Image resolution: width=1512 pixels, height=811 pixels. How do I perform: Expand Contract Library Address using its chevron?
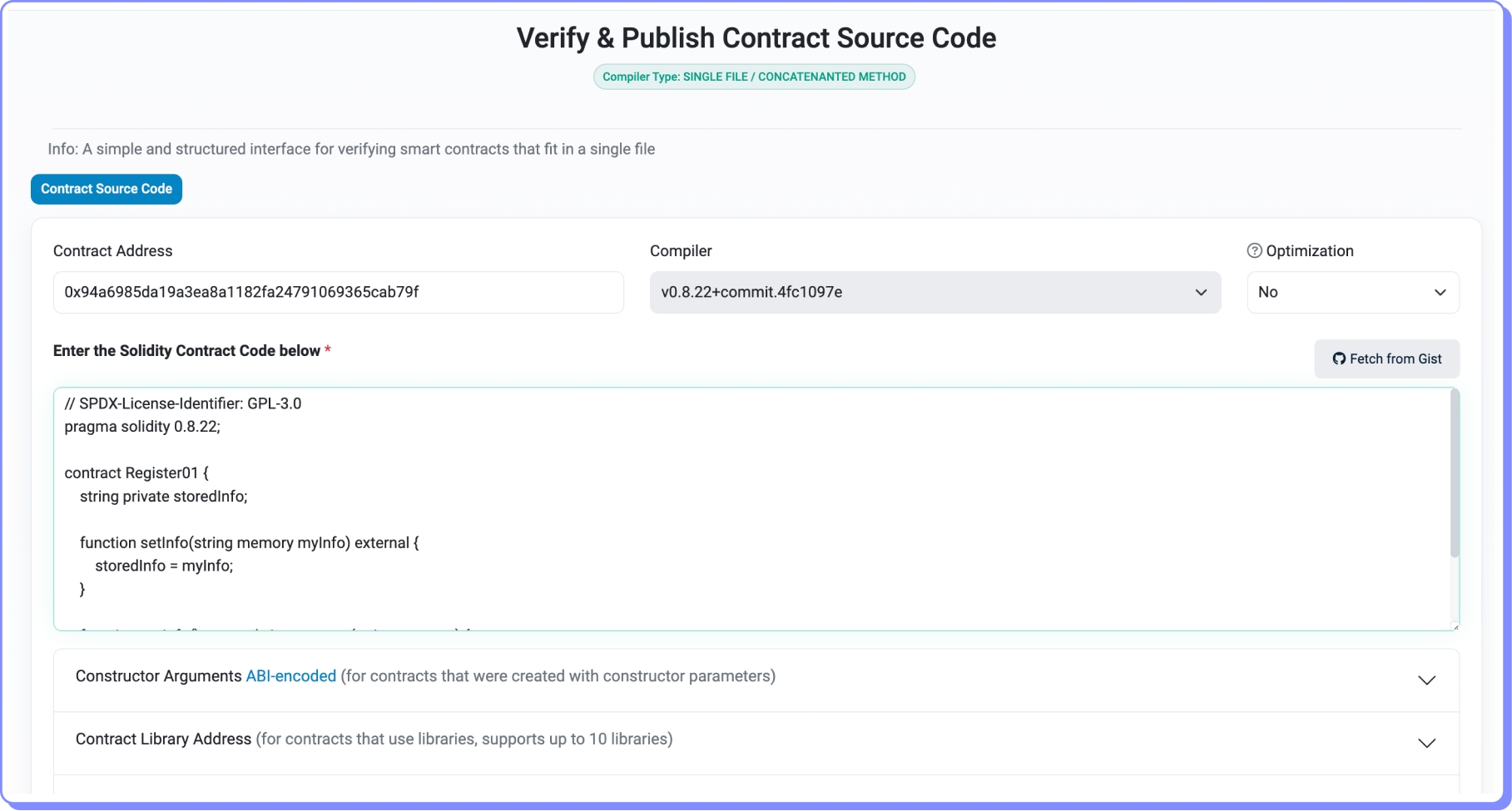pyautogui.click(x=1426, y=743)
